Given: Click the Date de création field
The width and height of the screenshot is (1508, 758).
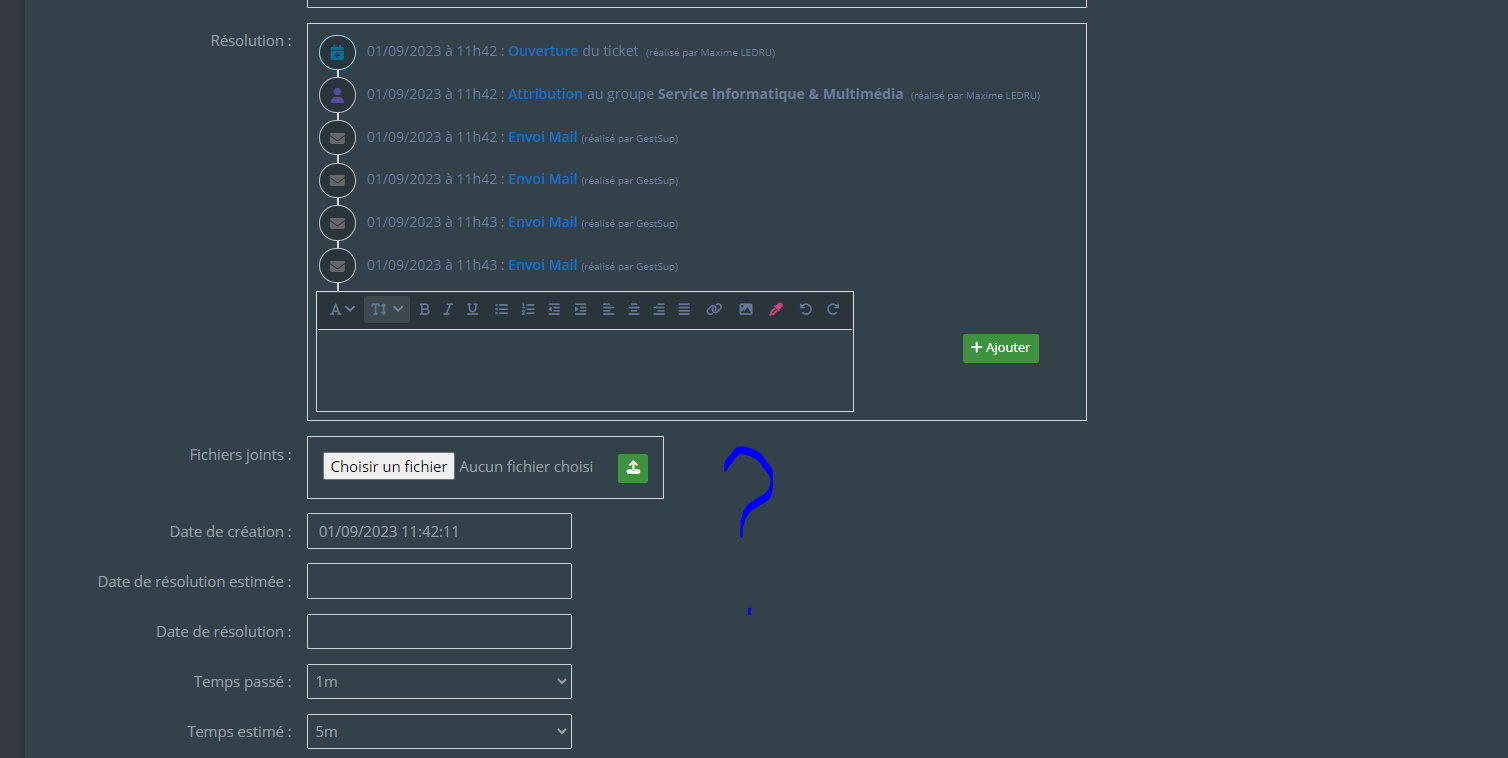Looking at the screenshot, I should point(439,531).
